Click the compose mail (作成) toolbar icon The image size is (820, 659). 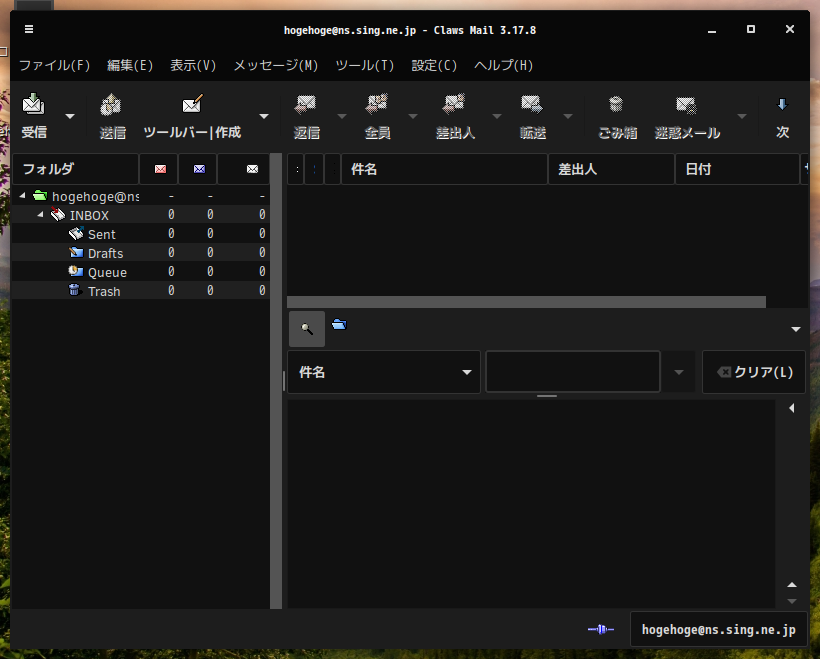click(x=192, y=104)
